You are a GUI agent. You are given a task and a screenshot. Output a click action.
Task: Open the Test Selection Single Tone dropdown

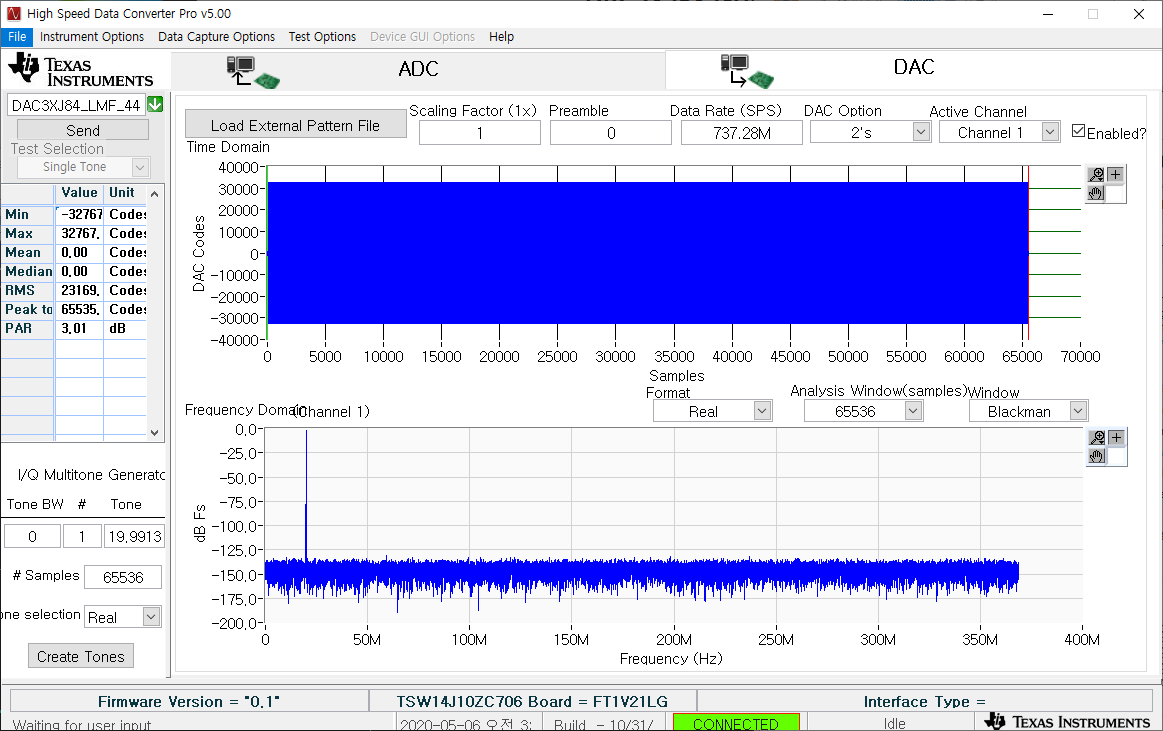click(140, 168)
